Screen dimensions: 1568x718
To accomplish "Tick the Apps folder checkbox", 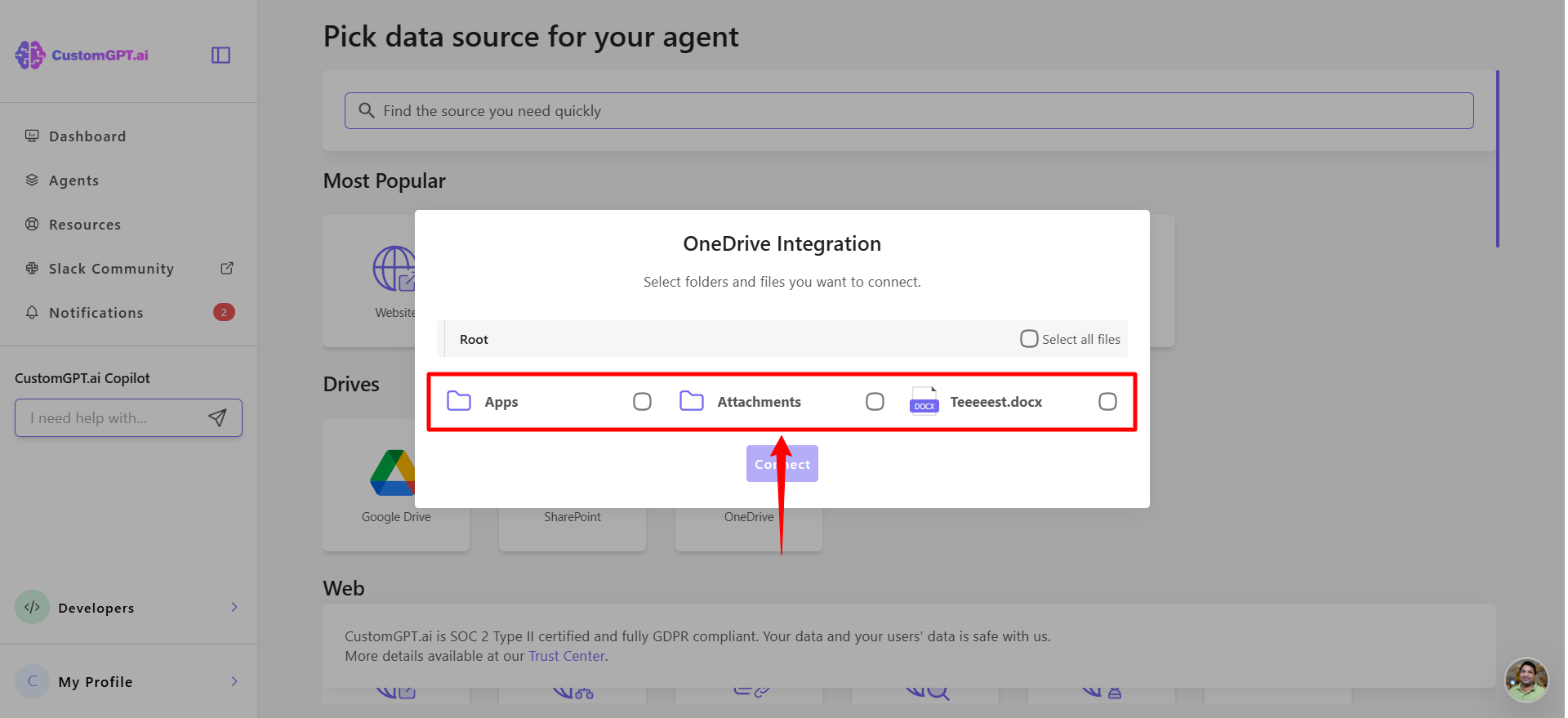I will click(x=643, y=401).
